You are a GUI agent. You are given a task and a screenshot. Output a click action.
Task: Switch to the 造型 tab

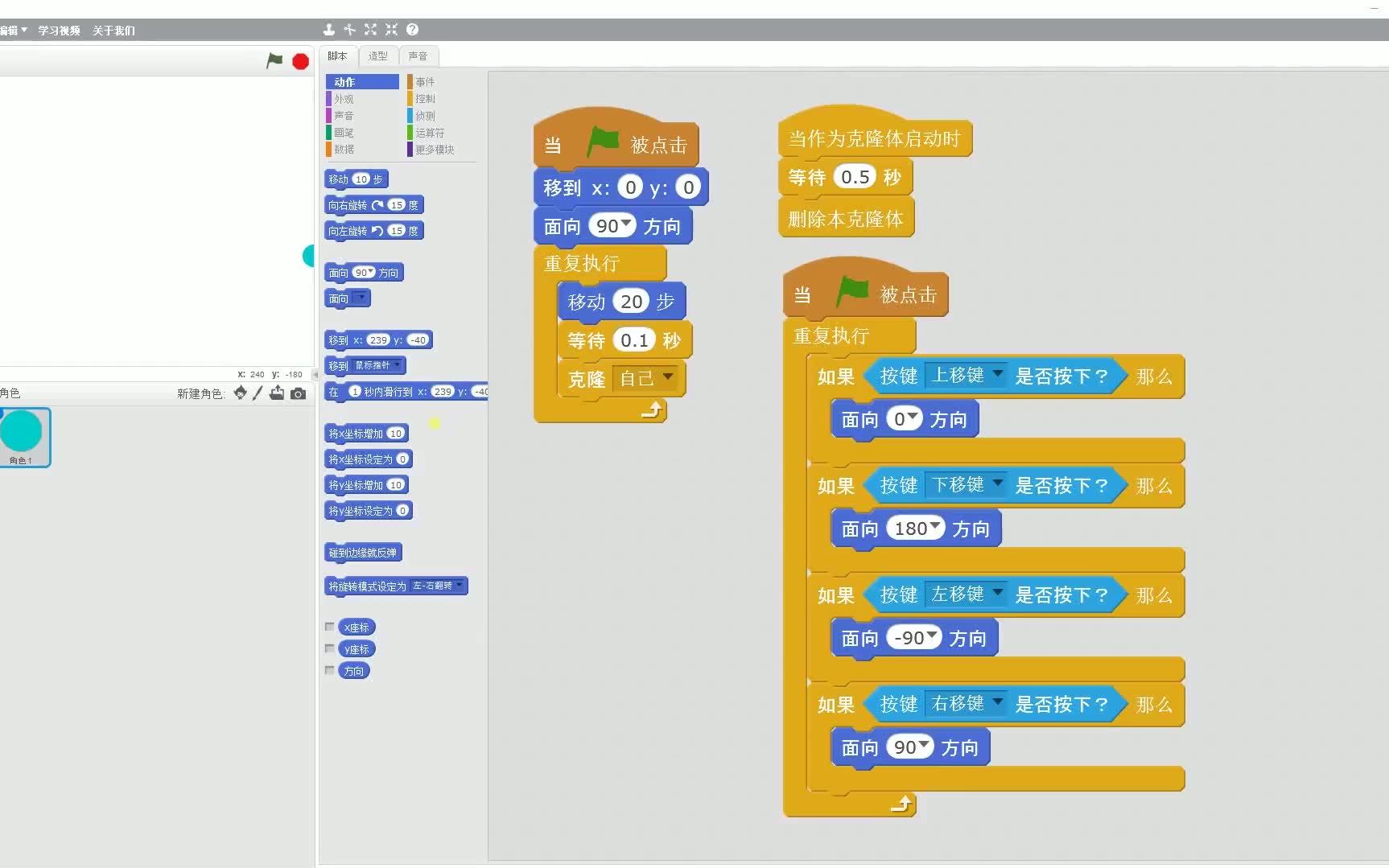click(x=377, y=56)
